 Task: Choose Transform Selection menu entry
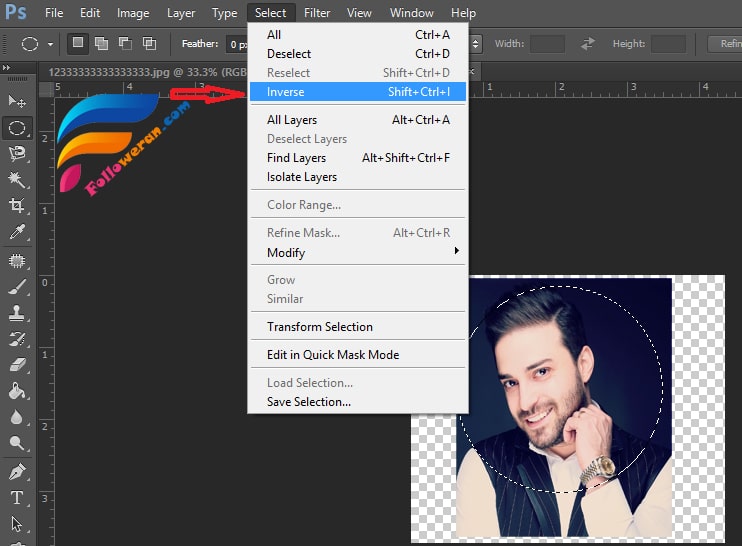pyautogui.click(x=320, y=327)
